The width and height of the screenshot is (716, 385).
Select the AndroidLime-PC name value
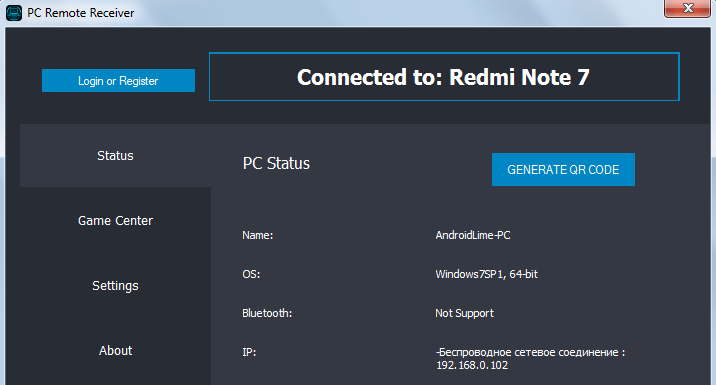pyautogui.click(x=473, y=235)
